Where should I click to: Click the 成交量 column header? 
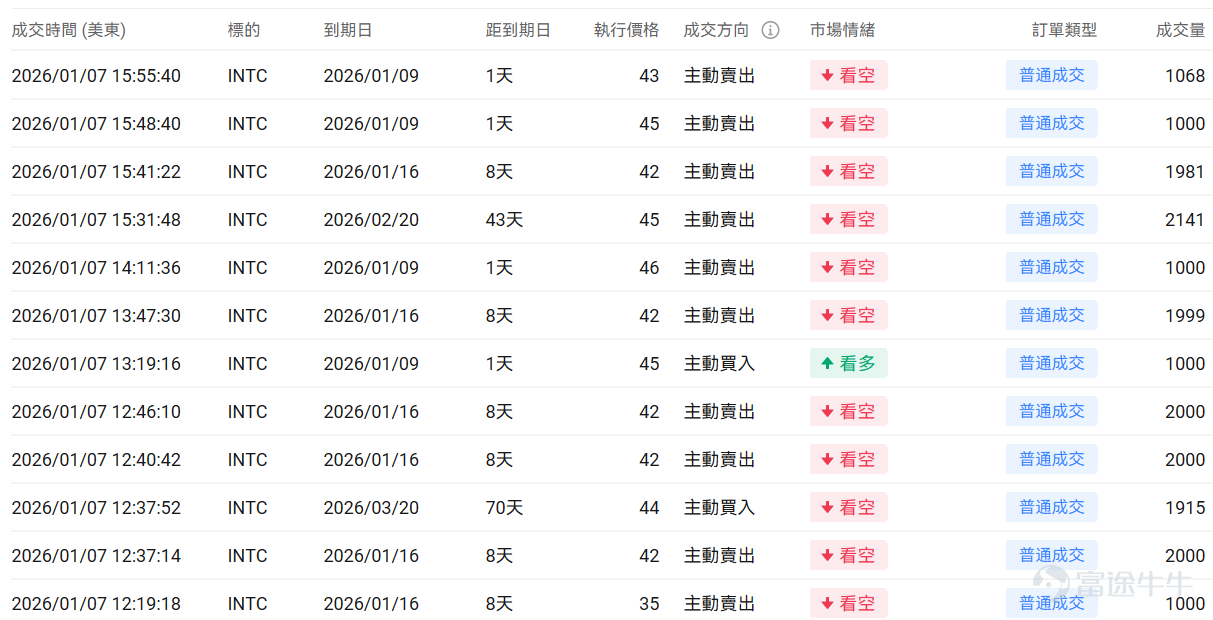[1181, 30]
